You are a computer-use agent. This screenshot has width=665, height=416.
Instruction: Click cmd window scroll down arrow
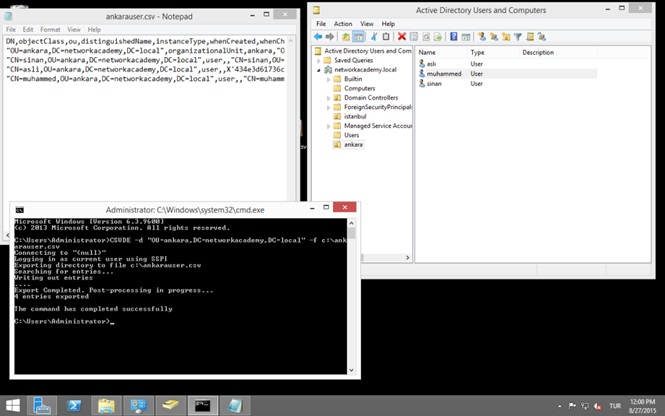351,370
